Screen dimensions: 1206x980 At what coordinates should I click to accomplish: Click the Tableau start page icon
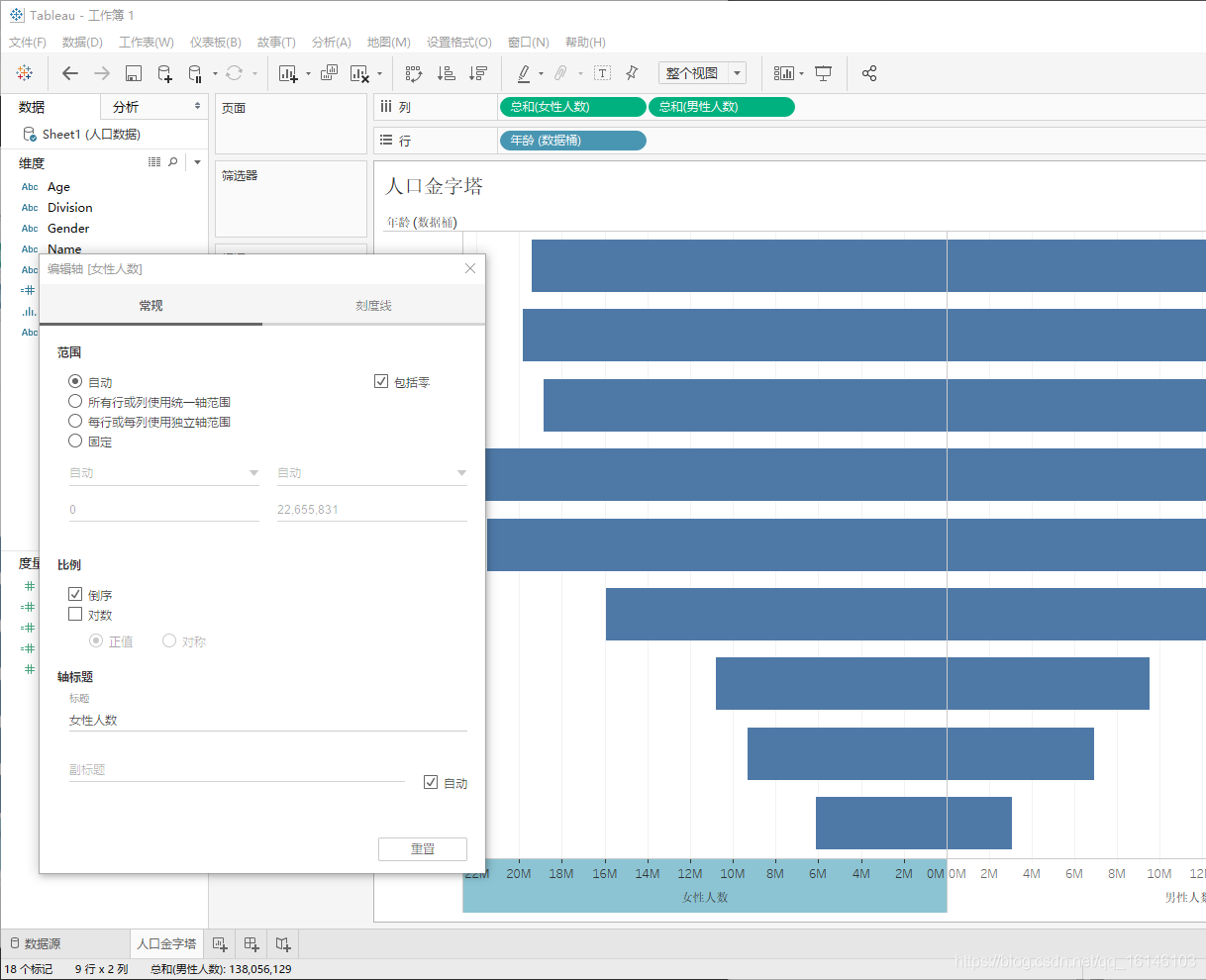pos(25,73)
